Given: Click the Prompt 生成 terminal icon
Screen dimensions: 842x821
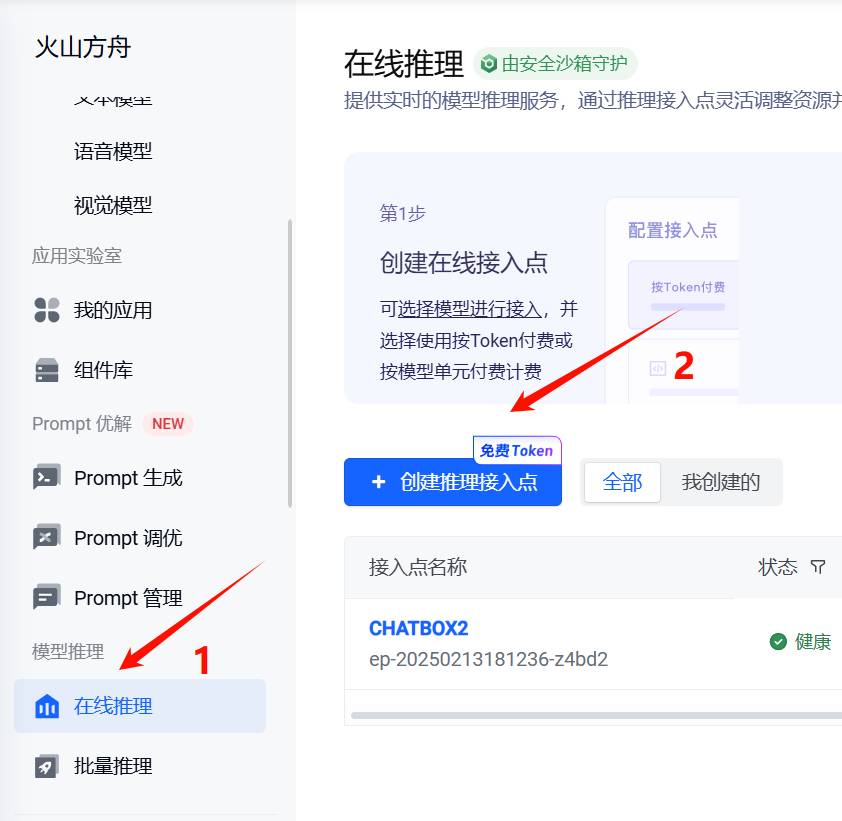Looking at the screenshot, I should [47, 477].
